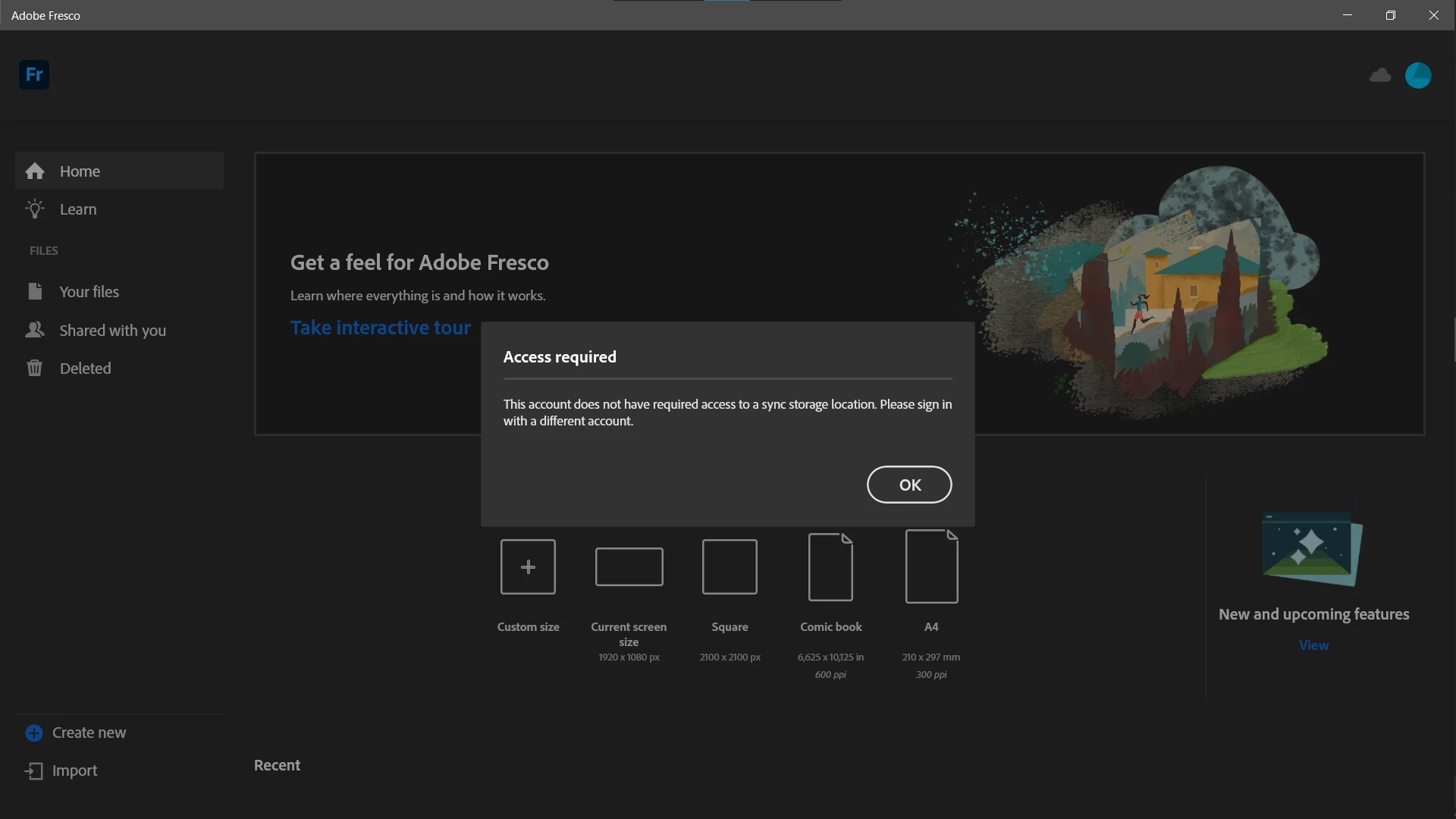Viewport: 1456px width, 819px height.
Task: Click View under New and upcoming features
Action: click(1313, 645)
